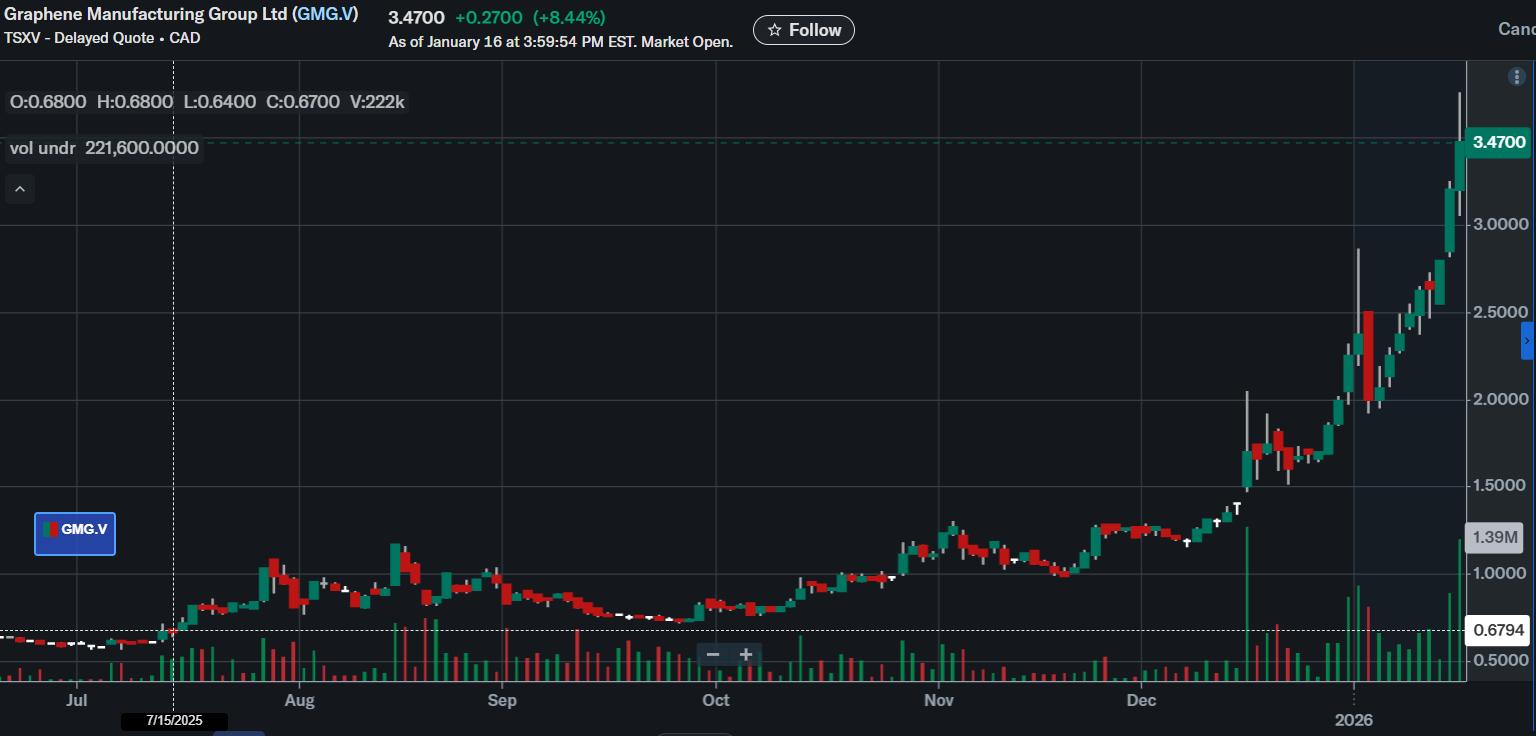Screen dimensions: 1536x736
Task: Zoom out the chart with minus
Action: (x=712, y=655)
